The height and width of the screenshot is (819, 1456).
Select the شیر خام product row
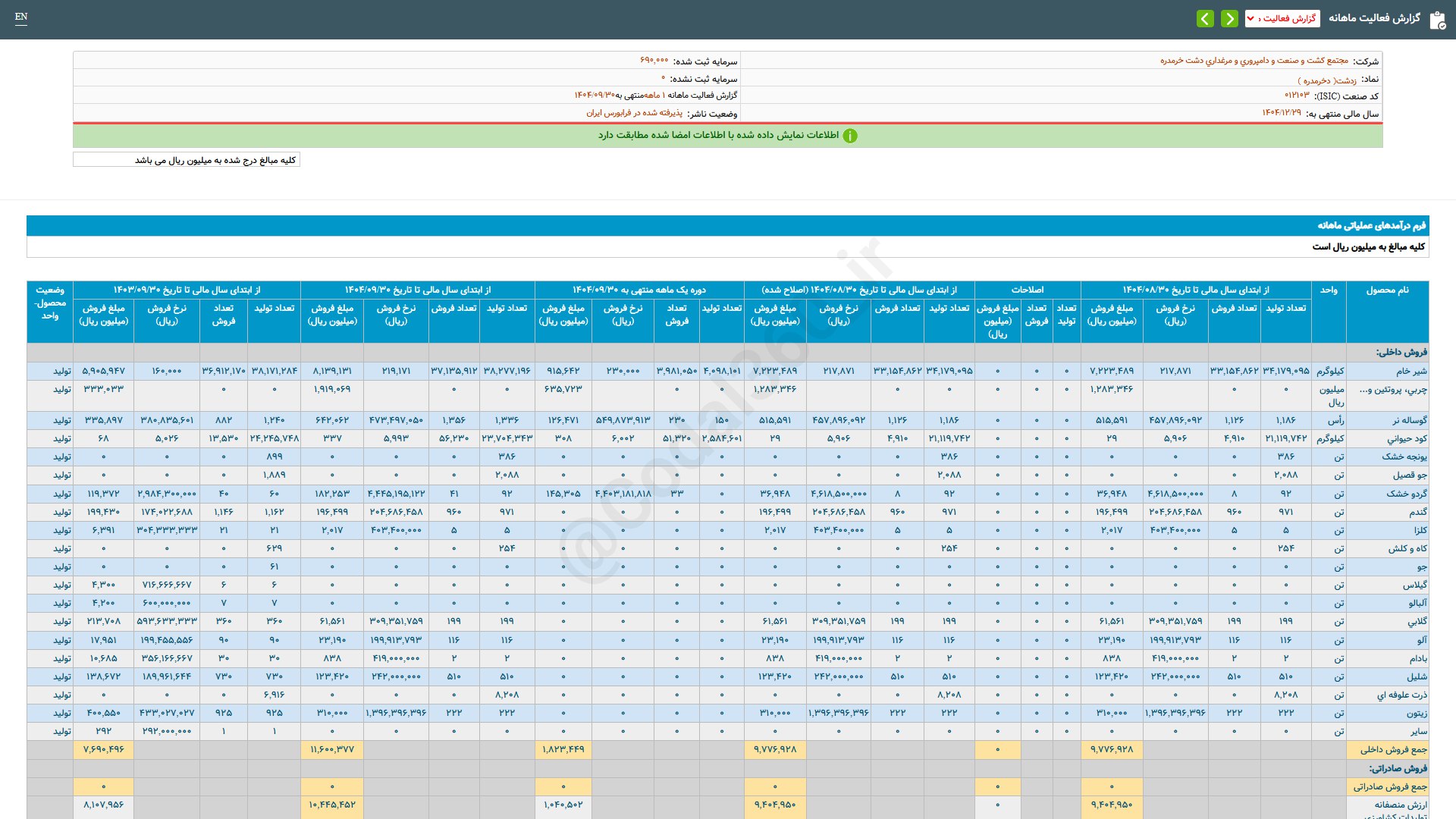[x=1411, y=371]
